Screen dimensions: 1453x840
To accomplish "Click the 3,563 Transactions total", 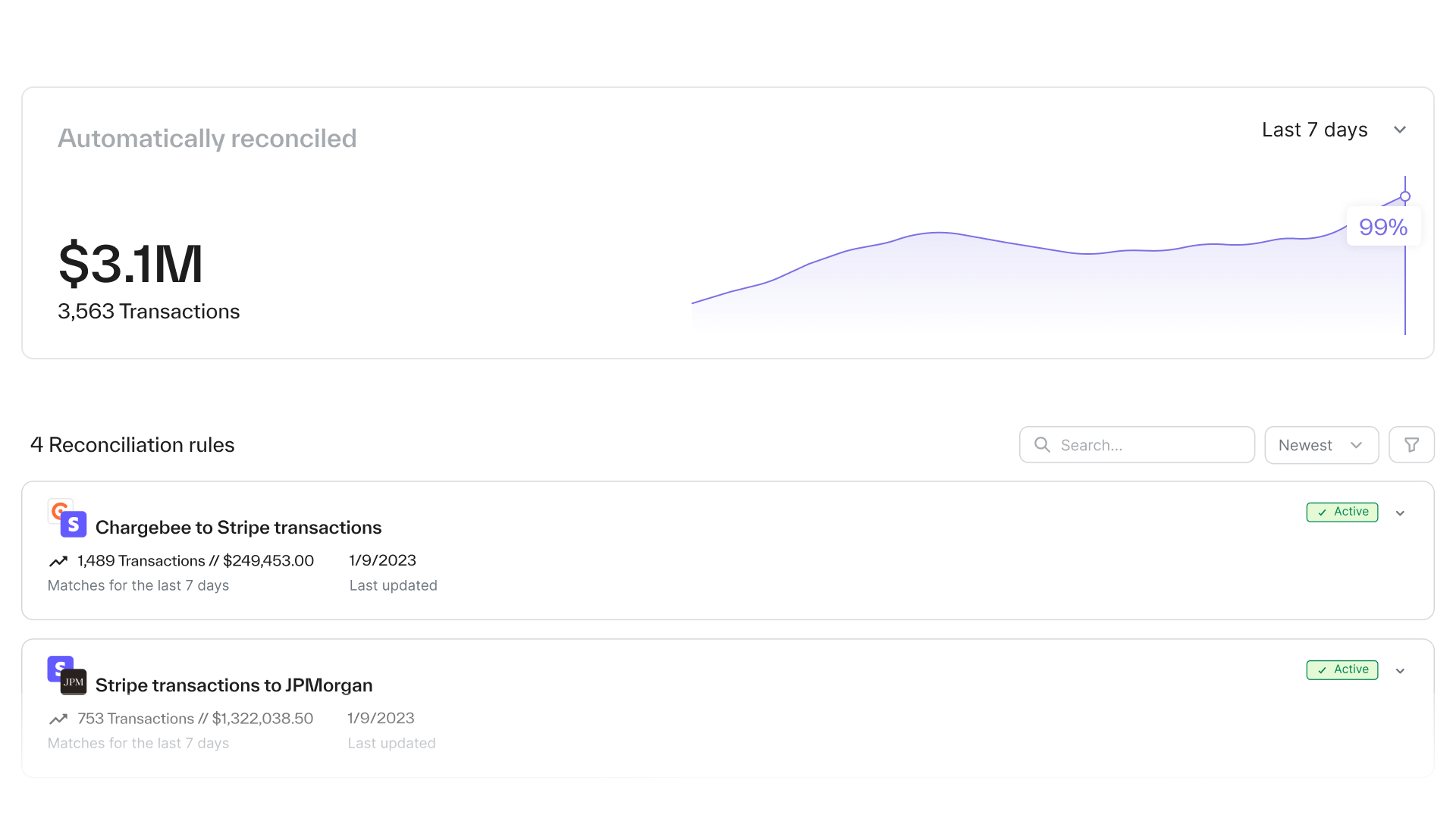I will coord(149,312).
